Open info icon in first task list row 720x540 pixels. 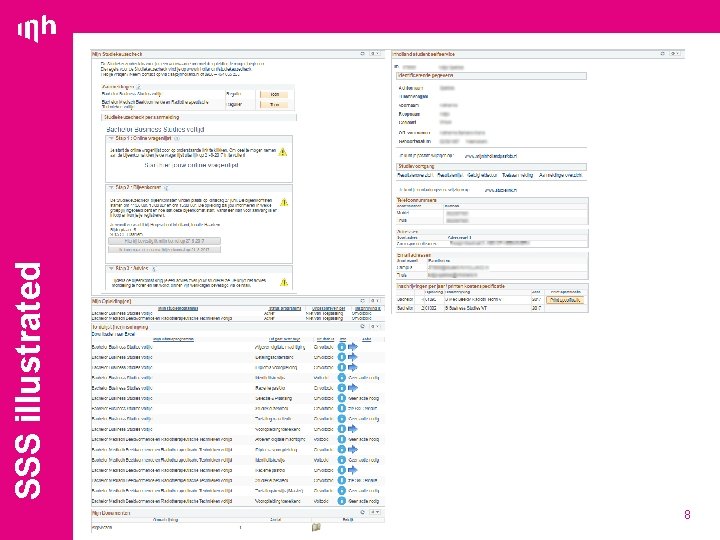point(342,347)
